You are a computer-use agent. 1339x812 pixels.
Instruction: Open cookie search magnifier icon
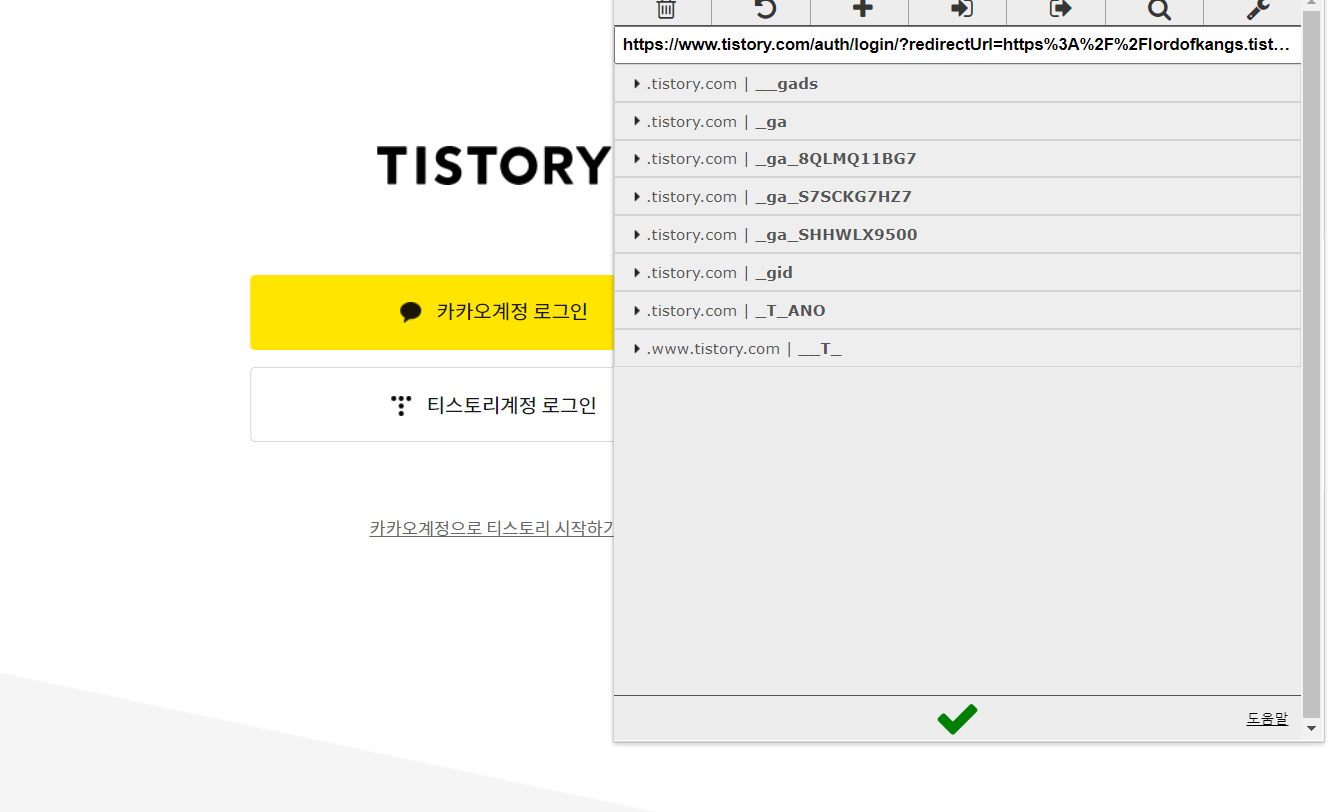point(1159,10)
